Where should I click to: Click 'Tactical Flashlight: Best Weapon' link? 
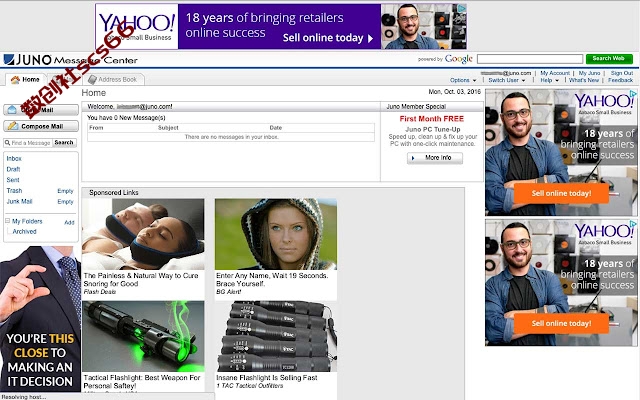click(142, 382)
